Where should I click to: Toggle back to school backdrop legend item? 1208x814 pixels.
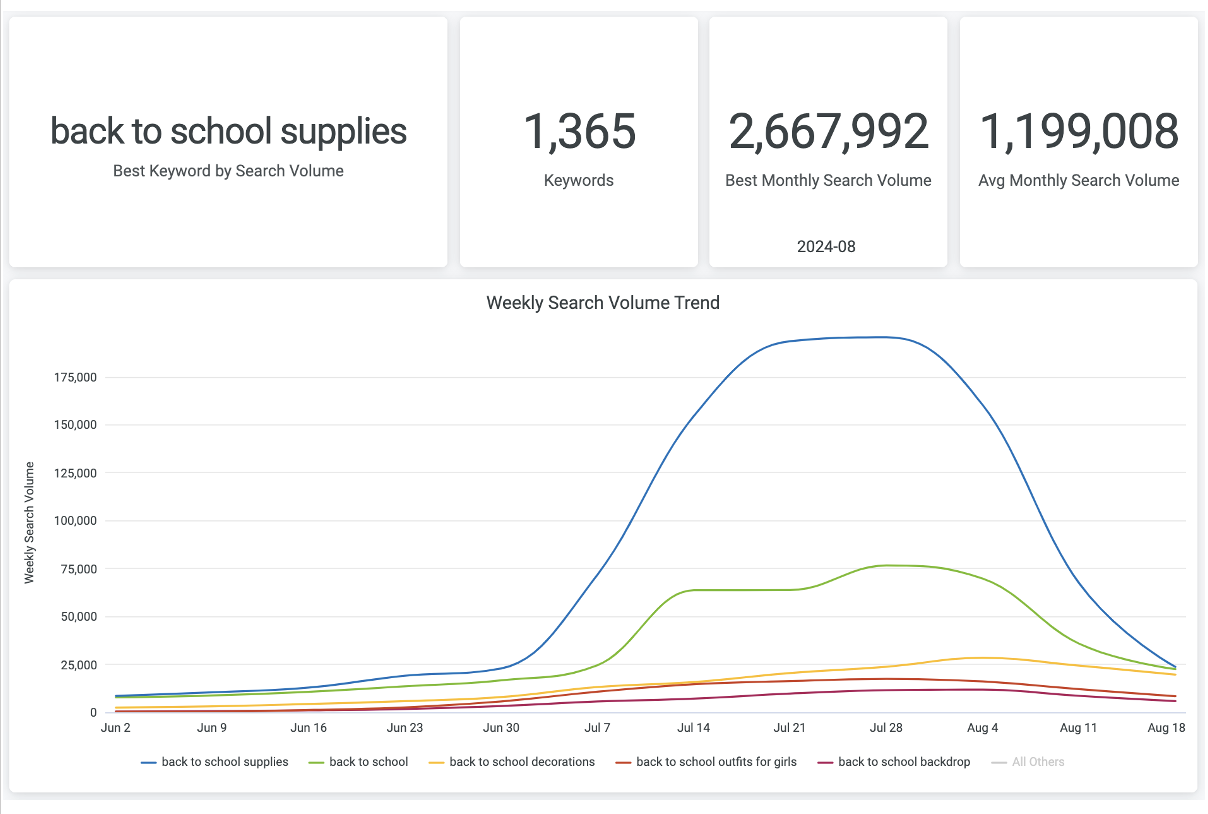pos(893,762)
